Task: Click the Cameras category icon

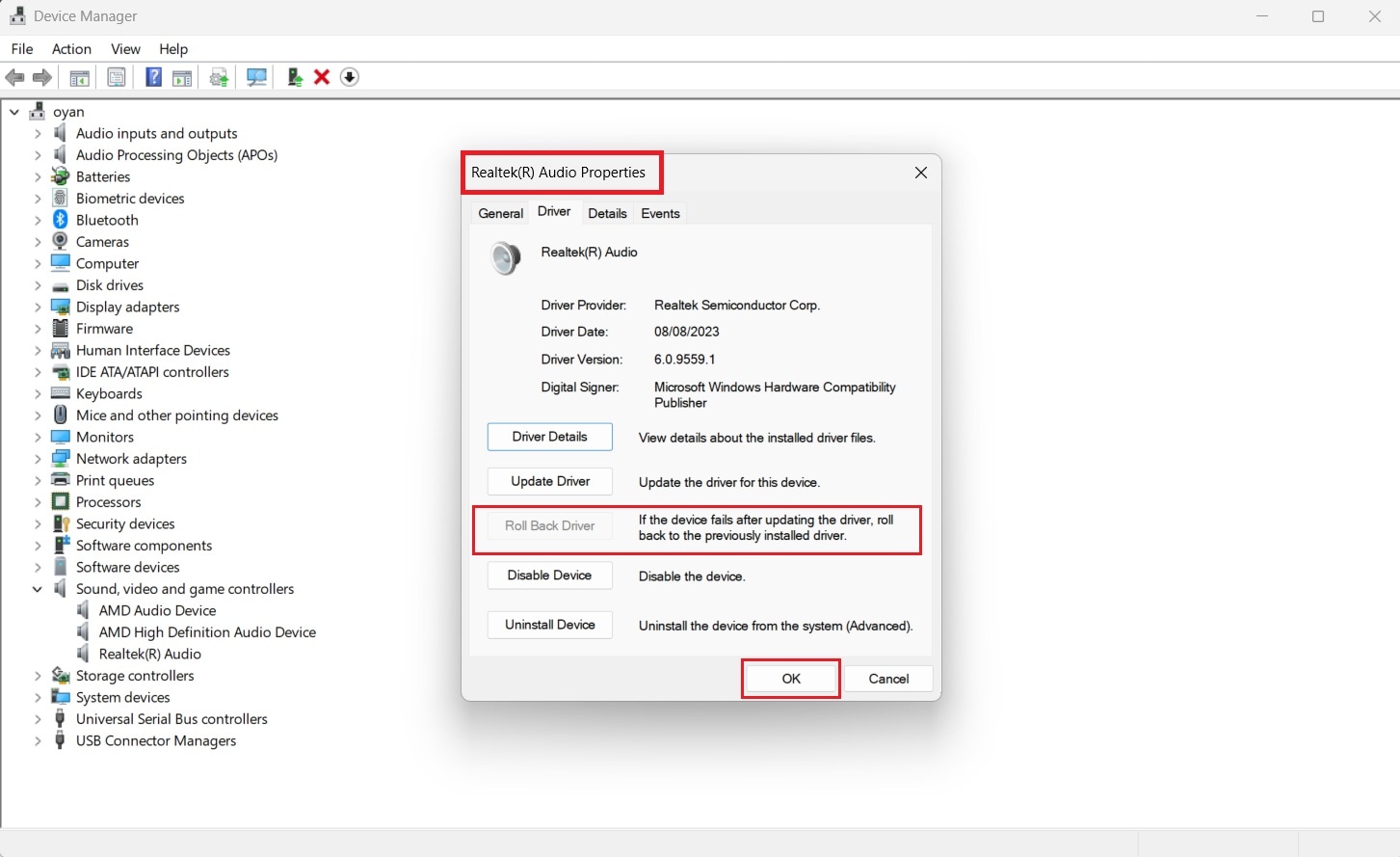Action: (61, 242)
